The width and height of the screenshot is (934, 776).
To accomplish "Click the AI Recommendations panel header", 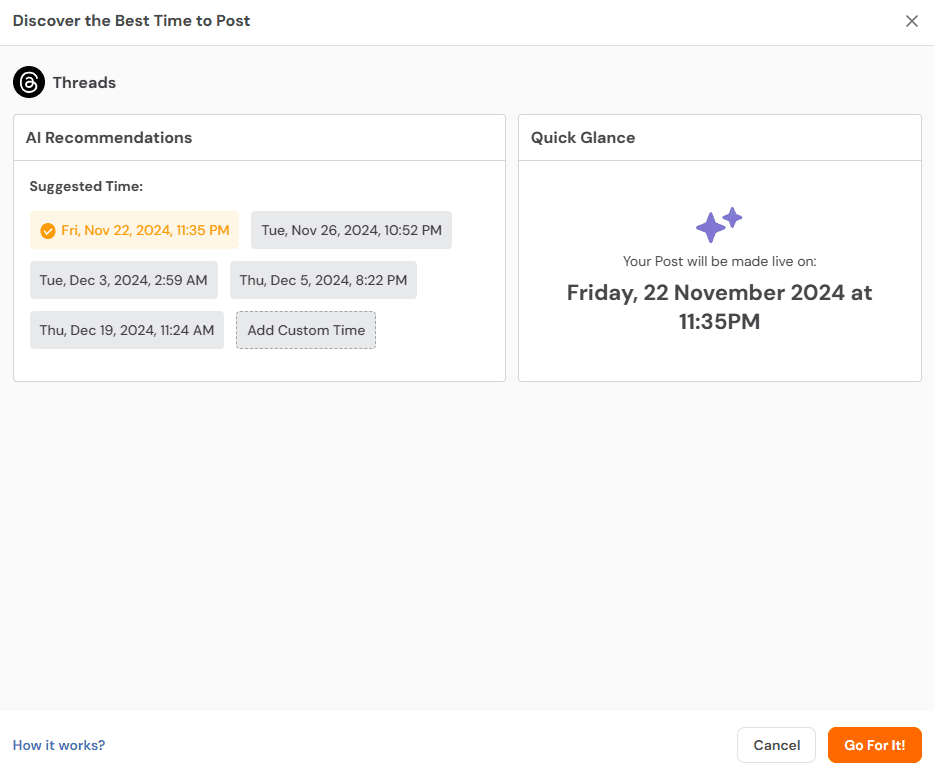I will point(109,137).
